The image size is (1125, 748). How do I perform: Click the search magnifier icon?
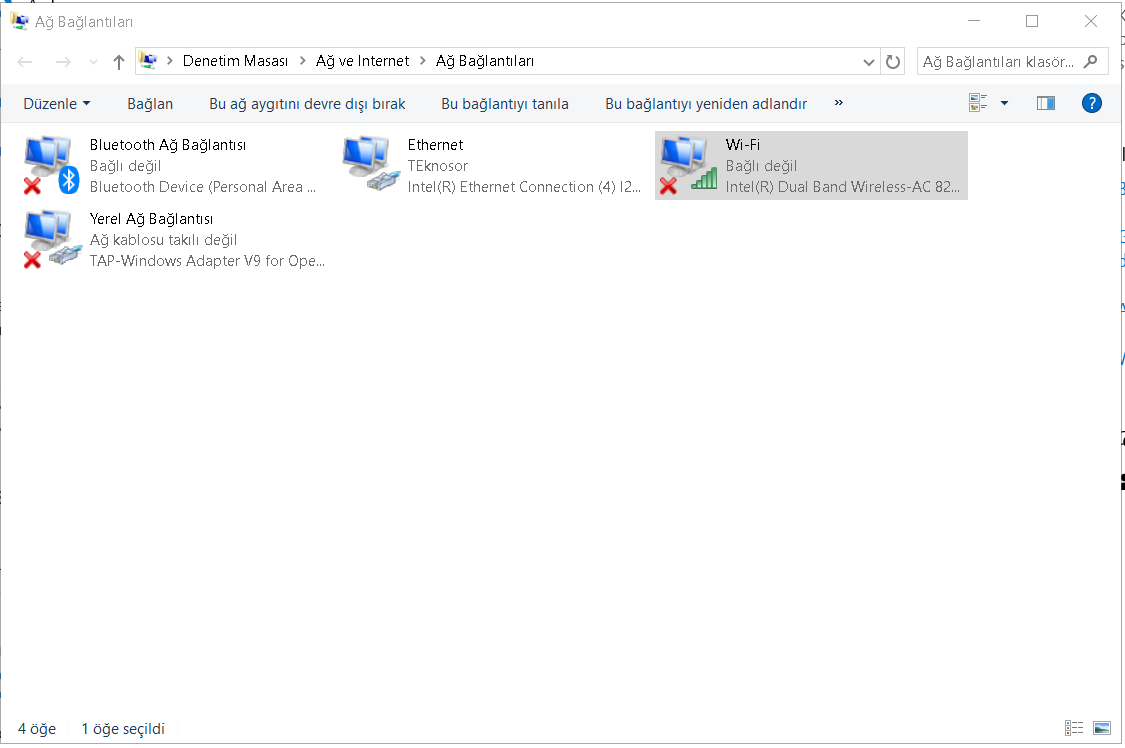click(x=1091, y=62)
